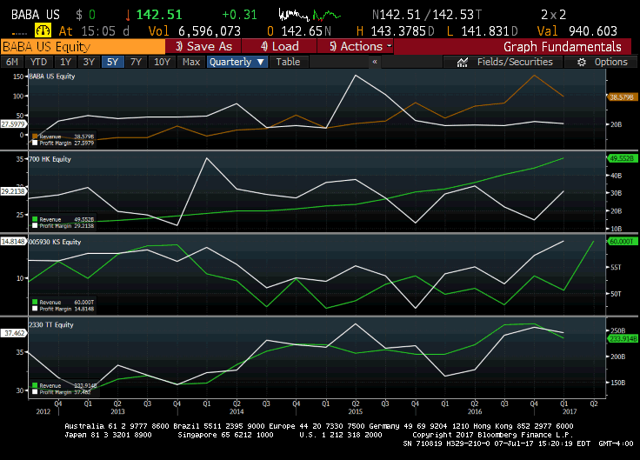Click the red down-arrow price indicator
This screenshot has height=460, width=640.
(128, 15)
